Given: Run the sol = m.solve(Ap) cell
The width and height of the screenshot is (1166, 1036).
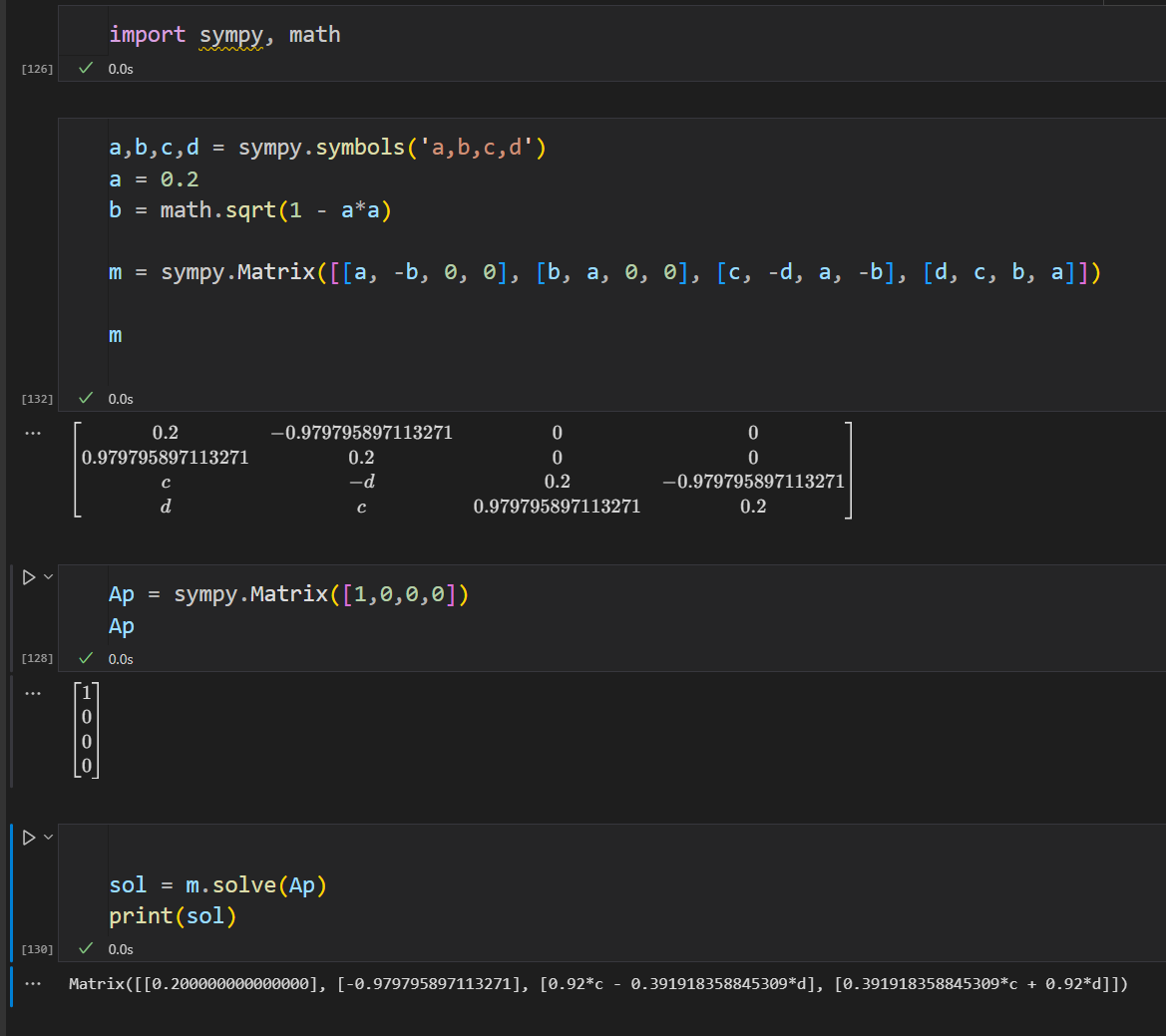Looking at the screenshot, I should pos(28,838).
